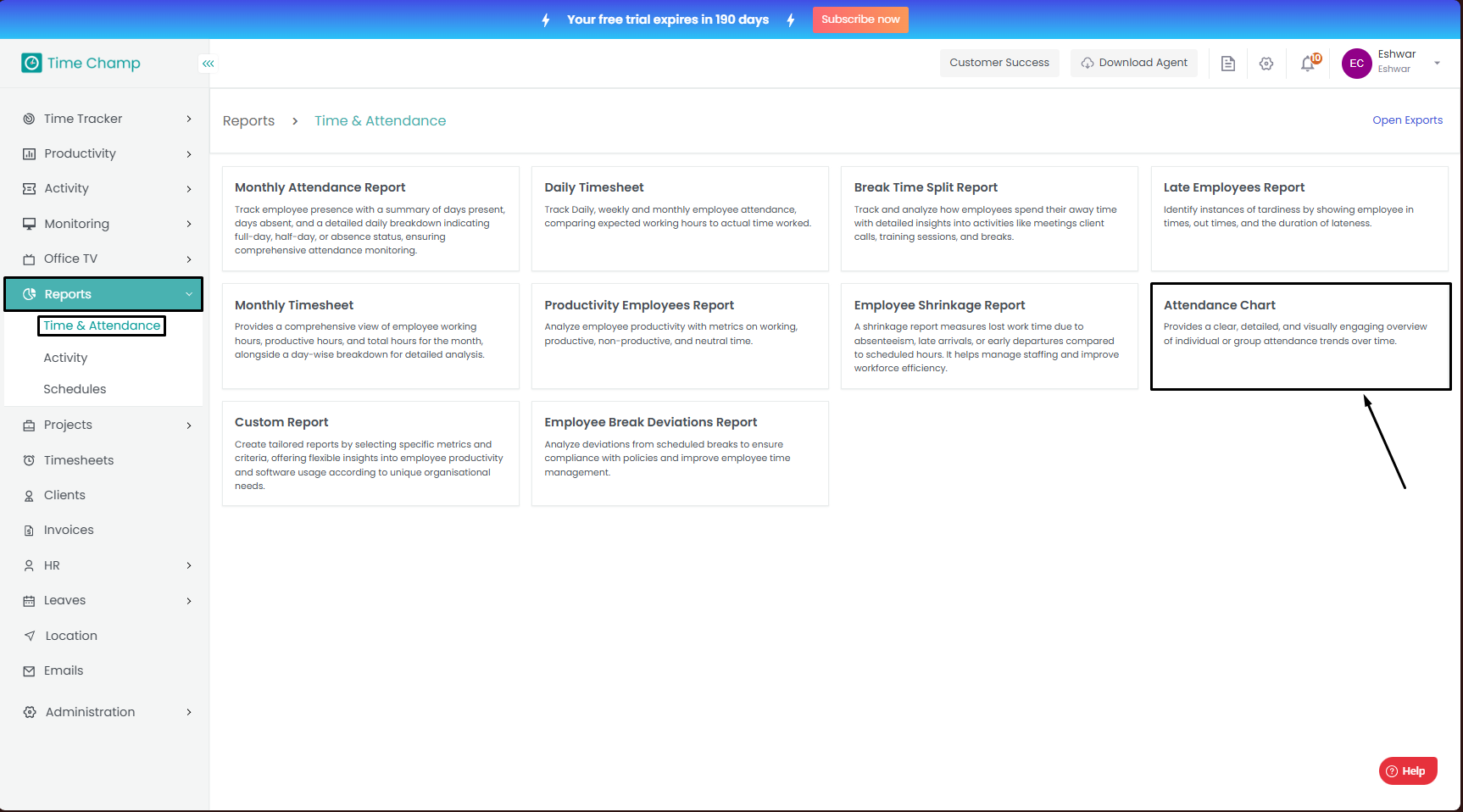Screen dimensions: 1463x812
Task: Click the Projects briefcase icon
Action: click(x=29, y=425)
